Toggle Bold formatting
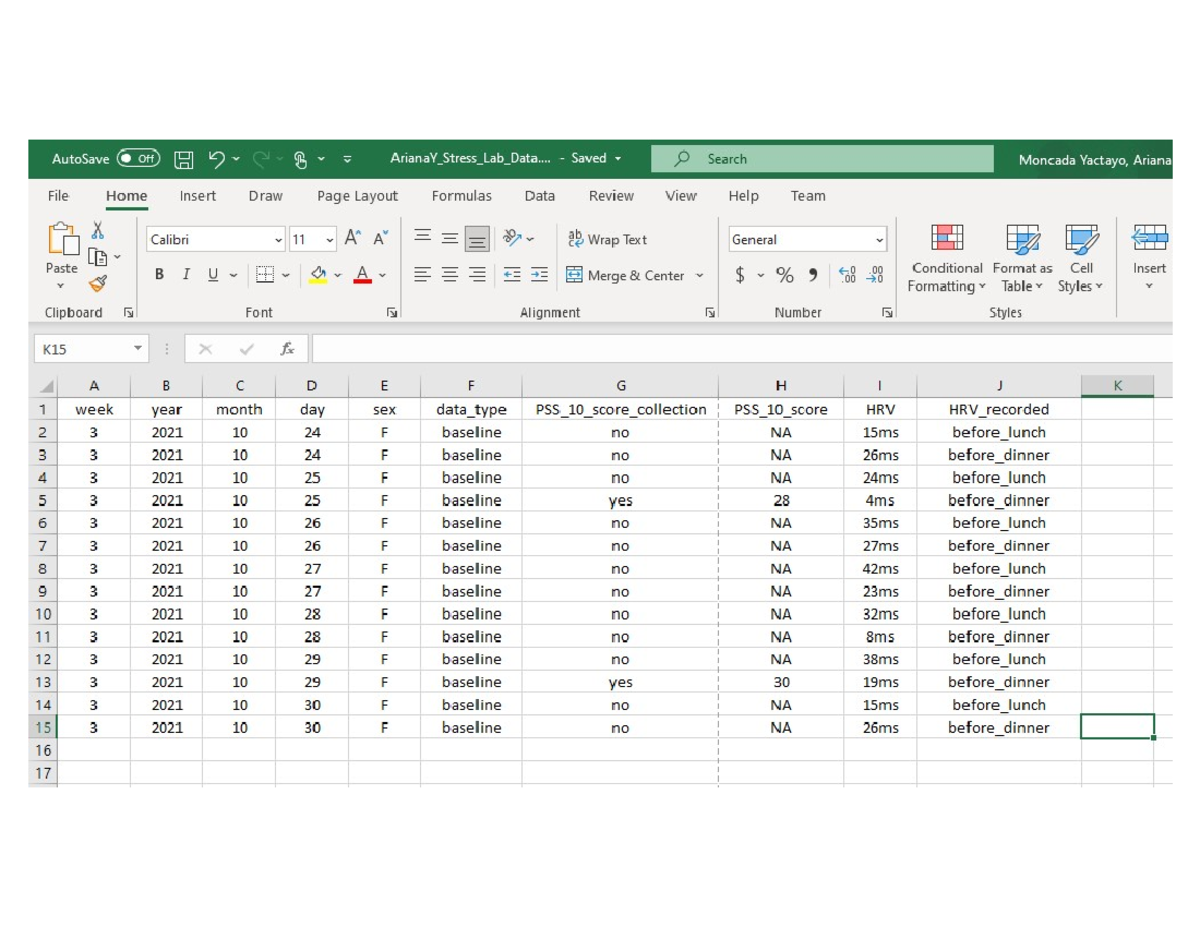 tap(159, 274)
